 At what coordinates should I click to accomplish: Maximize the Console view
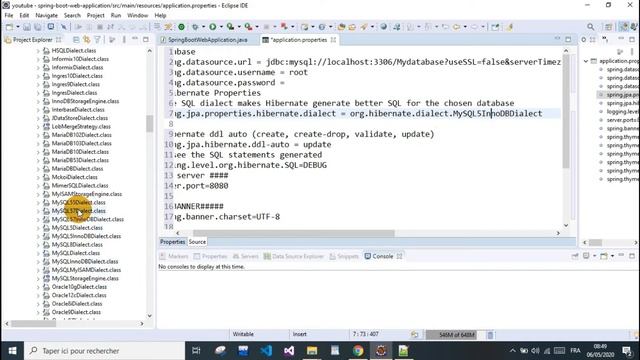(x=632, y=256)
